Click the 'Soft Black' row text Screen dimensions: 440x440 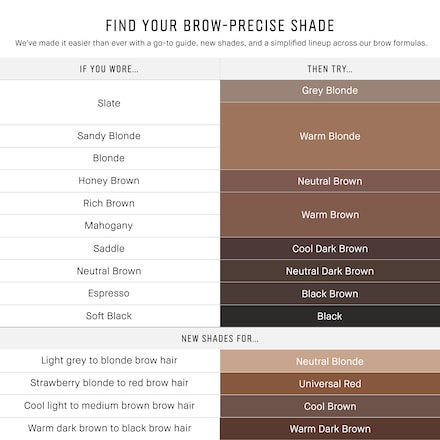click(109, 316)
